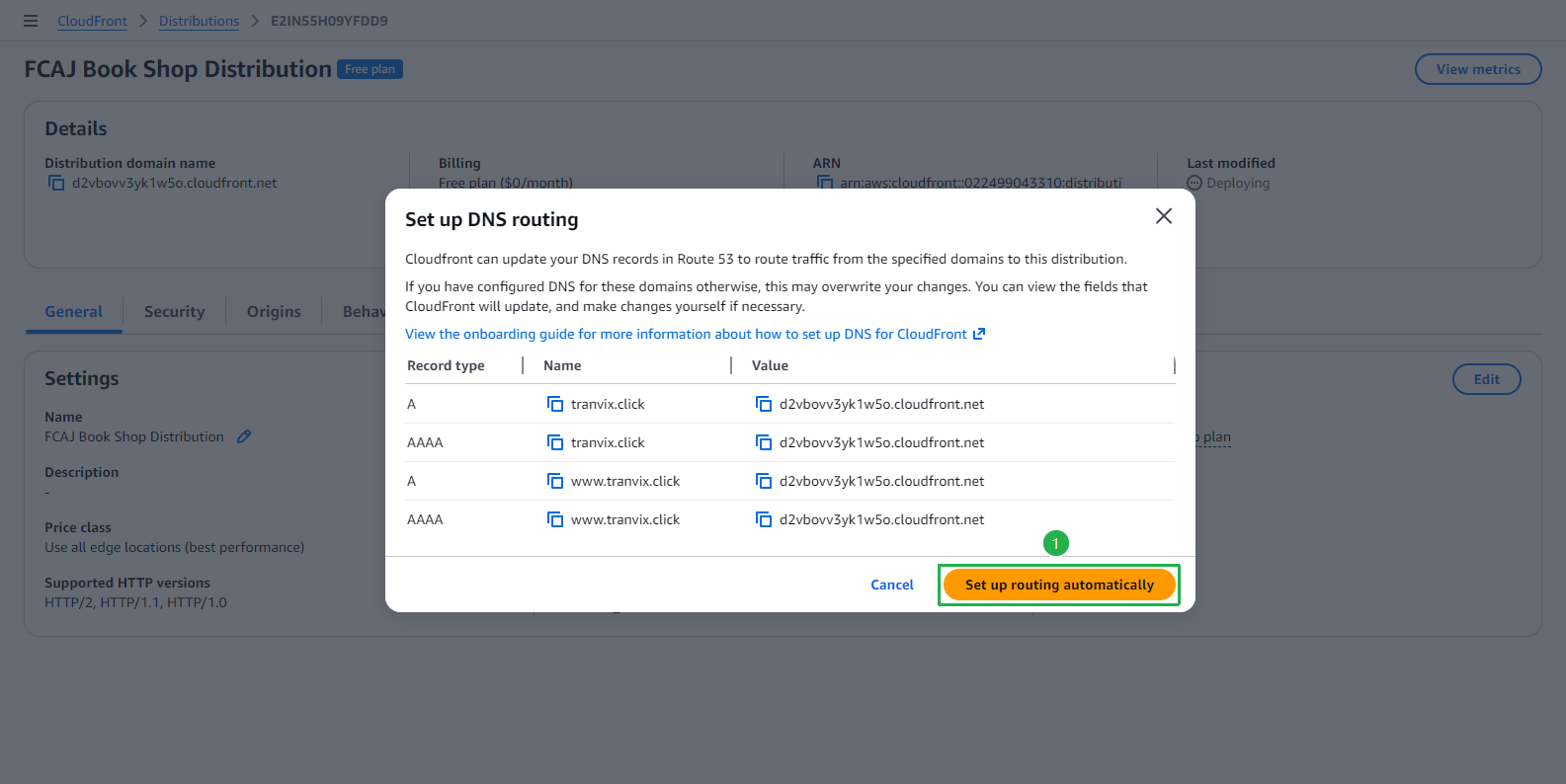
Task: Open the hamburger navigation menu
Action: point(31,21)
